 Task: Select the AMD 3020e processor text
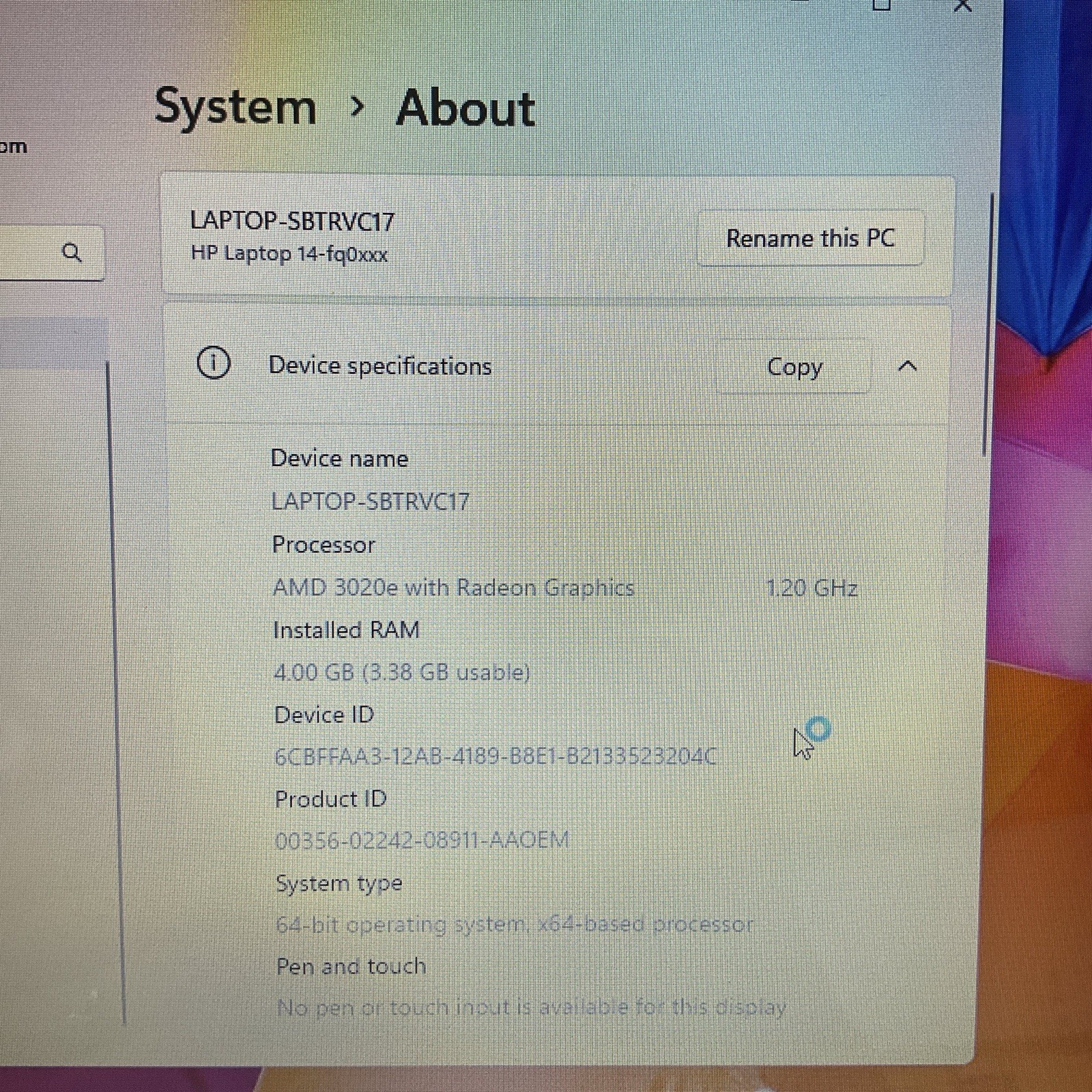pyautogui.click(x=454, y=588)
